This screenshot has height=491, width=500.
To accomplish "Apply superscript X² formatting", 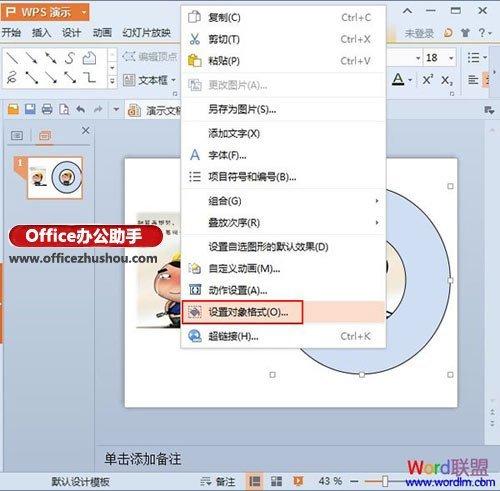I will (428, 80).
